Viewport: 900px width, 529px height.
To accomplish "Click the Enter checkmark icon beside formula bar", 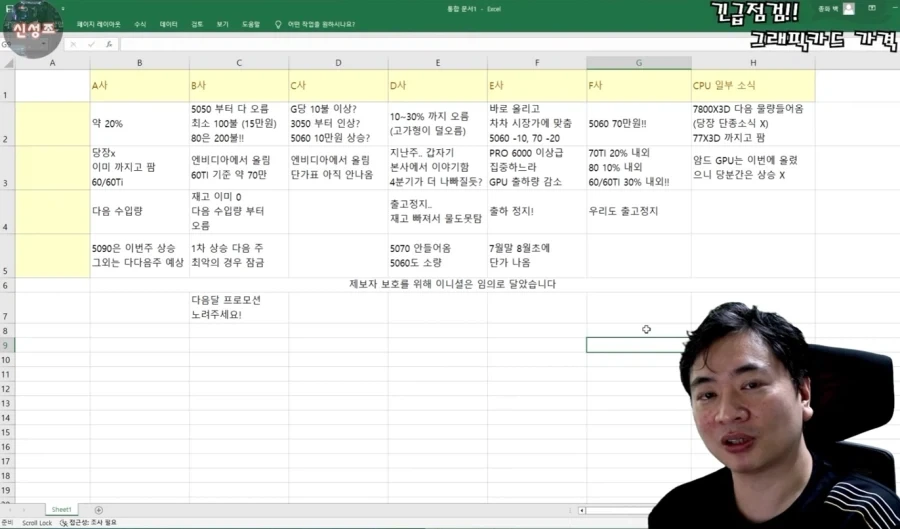I will 91,44.
